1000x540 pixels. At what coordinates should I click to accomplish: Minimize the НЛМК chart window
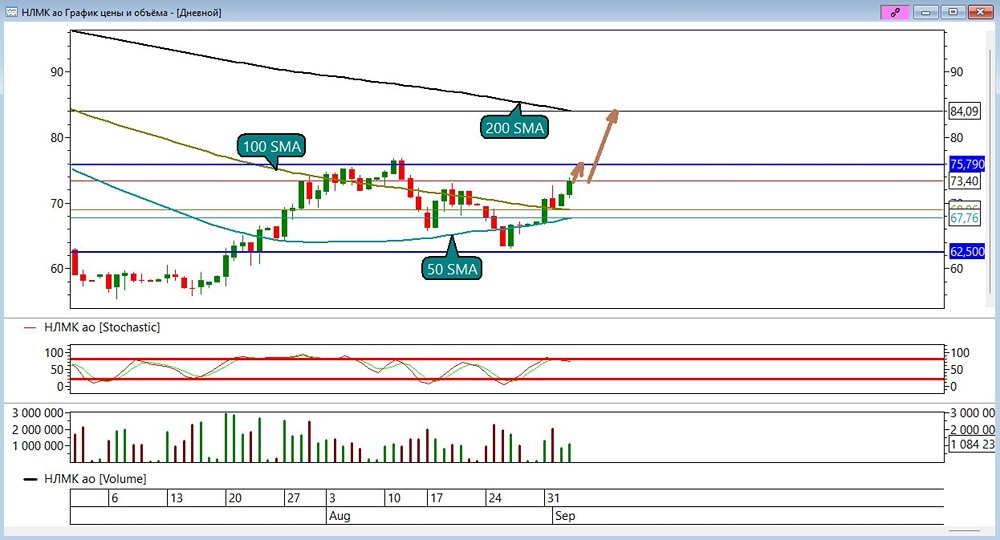point(925,12)
